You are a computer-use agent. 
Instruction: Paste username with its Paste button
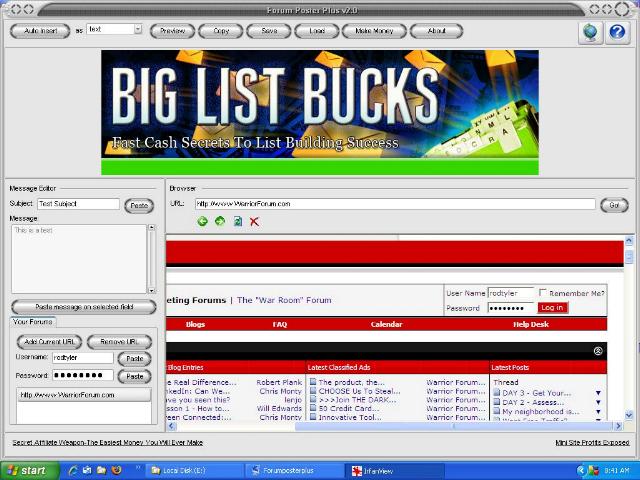135,359
